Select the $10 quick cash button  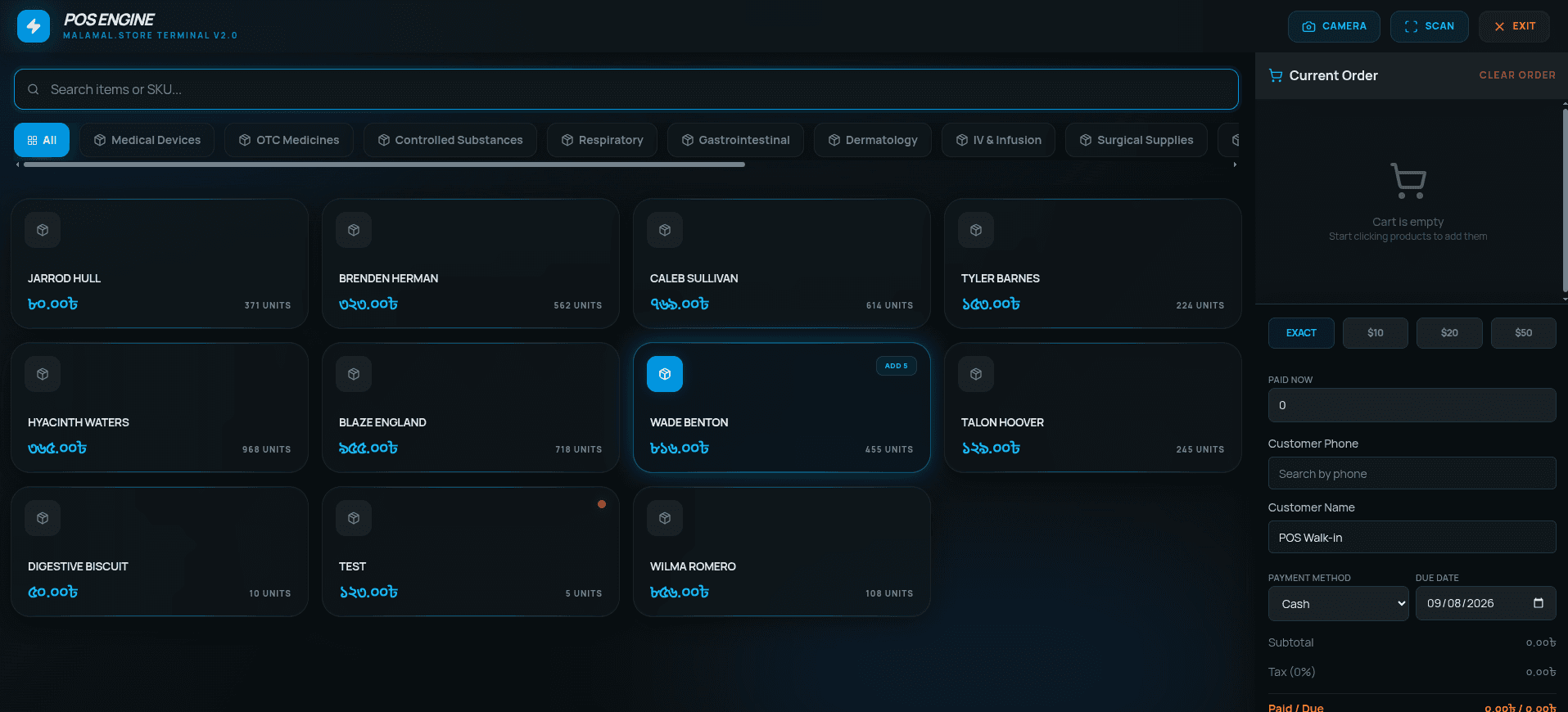(1376, 333)
